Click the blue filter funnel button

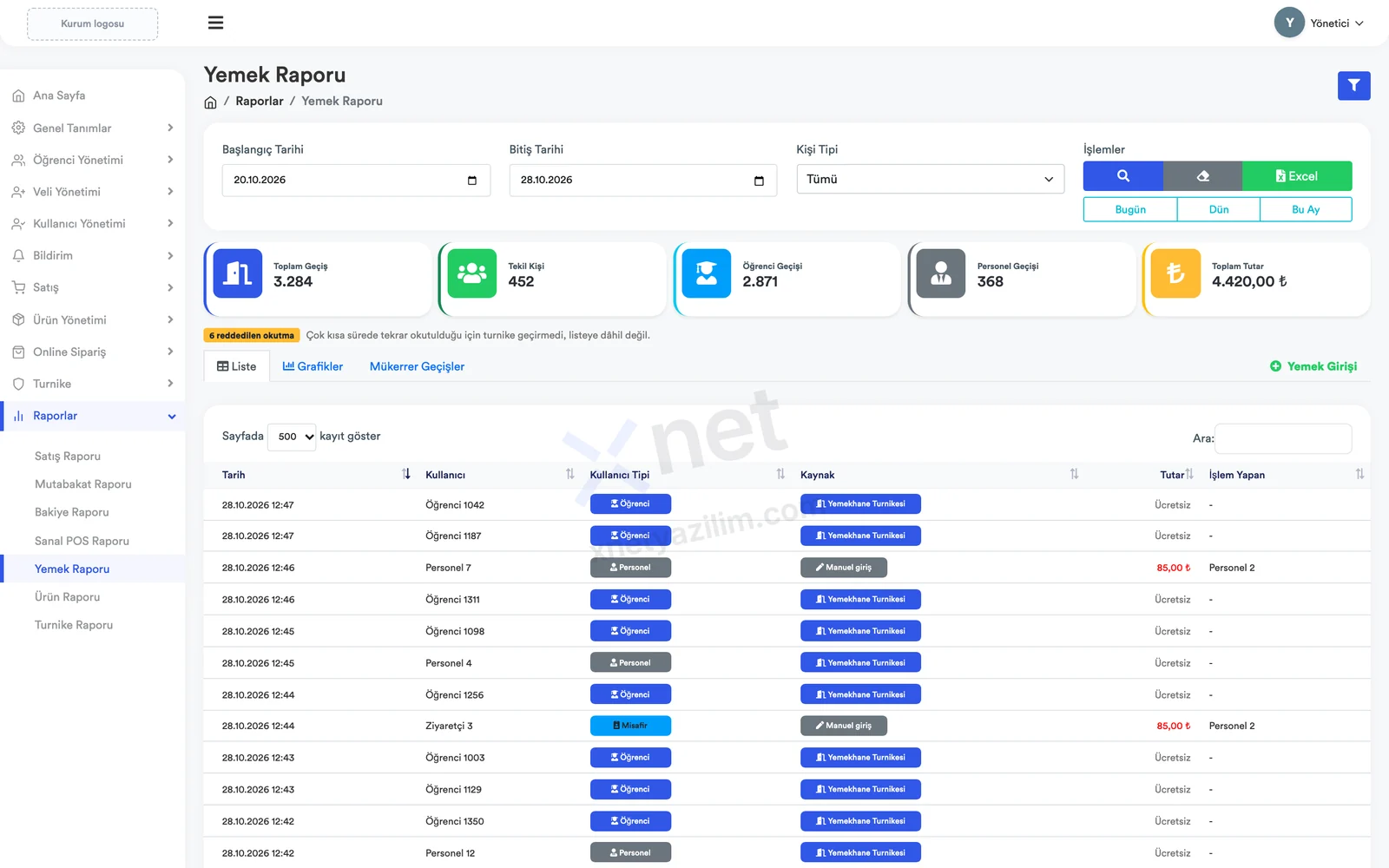(1353, 85)
